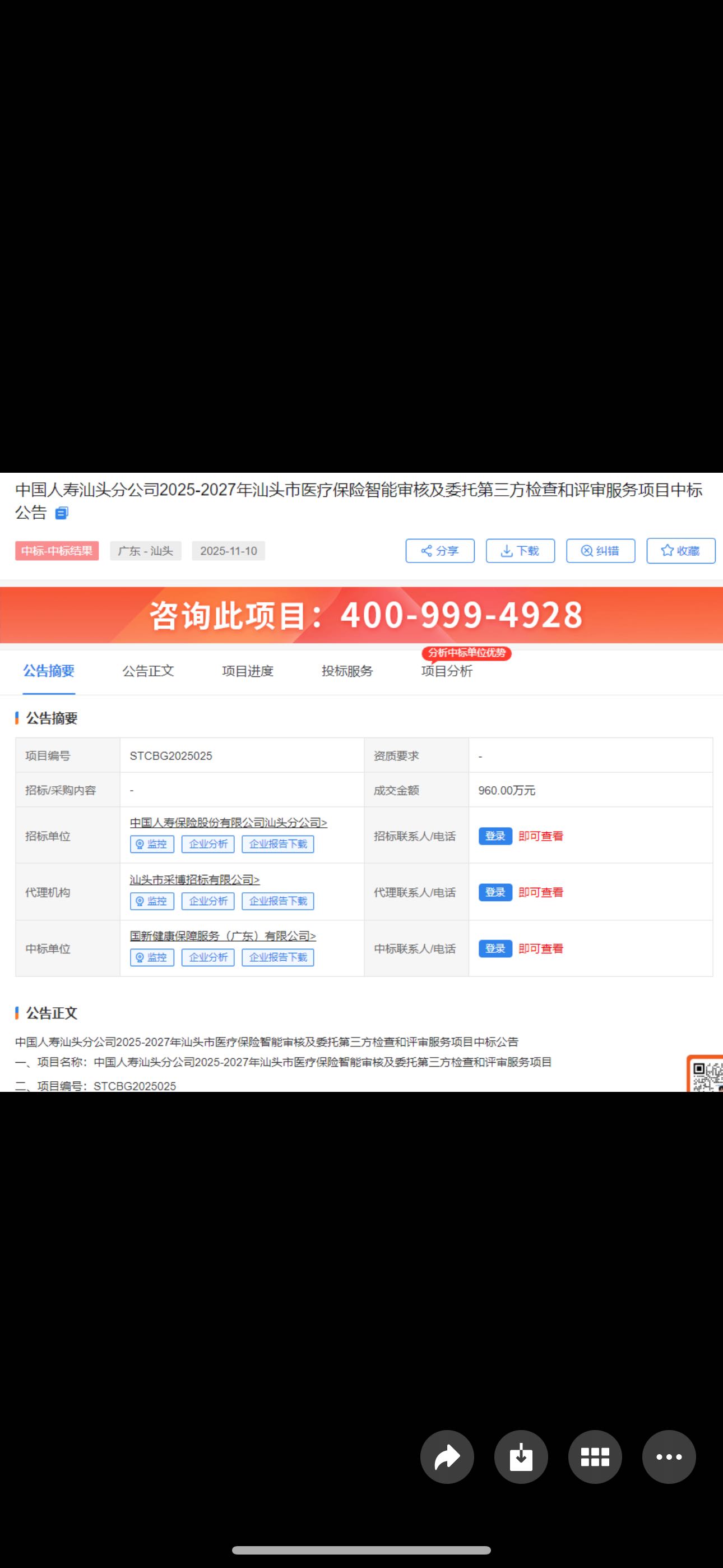The width and height of the screenshot is (723, 1568).
Task: Click 企业报告下载 for the 中标单位 row
Action: (x=278, y=957)
